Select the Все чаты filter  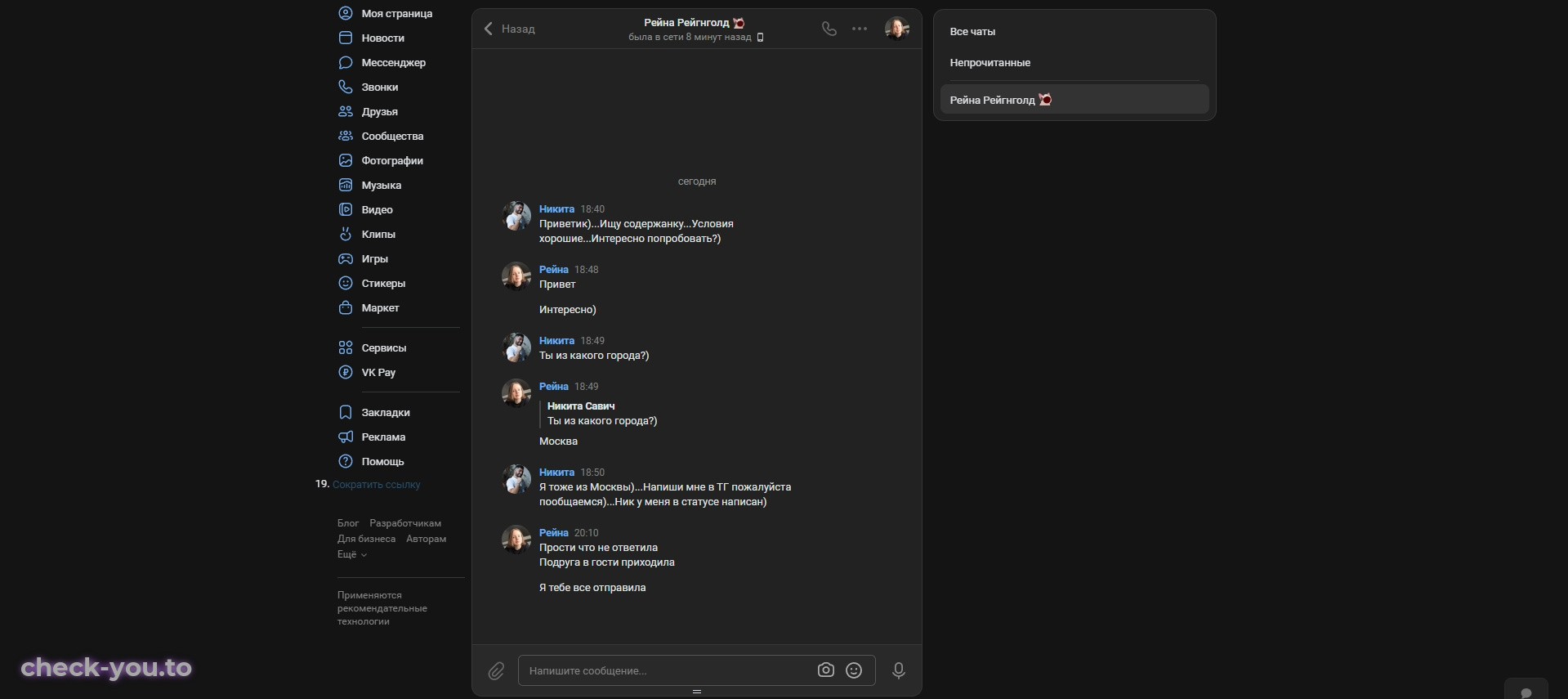tap(972, 32)
